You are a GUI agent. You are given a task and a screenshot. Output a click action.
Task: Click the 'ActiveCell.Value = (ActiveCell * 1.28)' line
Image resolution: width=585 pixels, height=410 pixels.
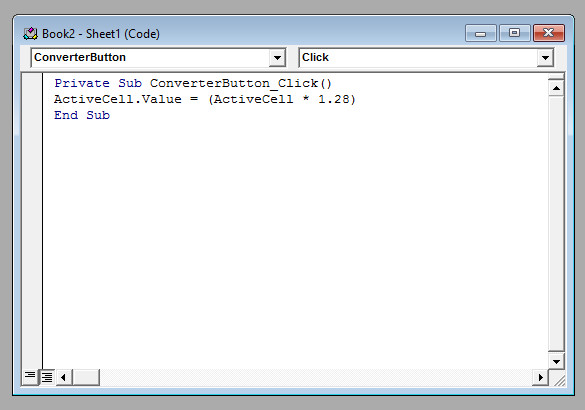tap(205, 99)
